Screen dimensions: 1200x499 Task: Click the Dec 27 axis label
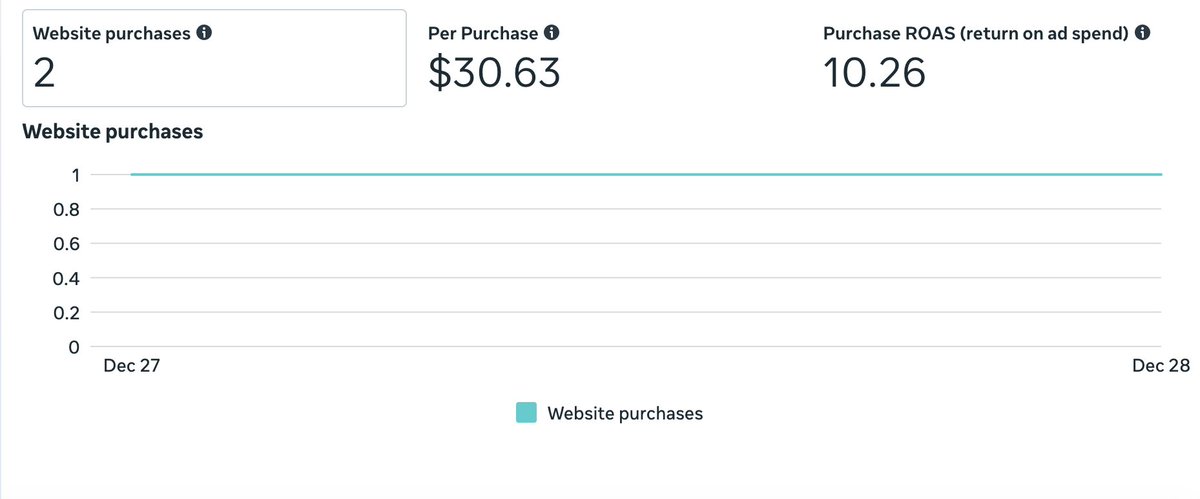pyautogui.click(x=132, y=367)
